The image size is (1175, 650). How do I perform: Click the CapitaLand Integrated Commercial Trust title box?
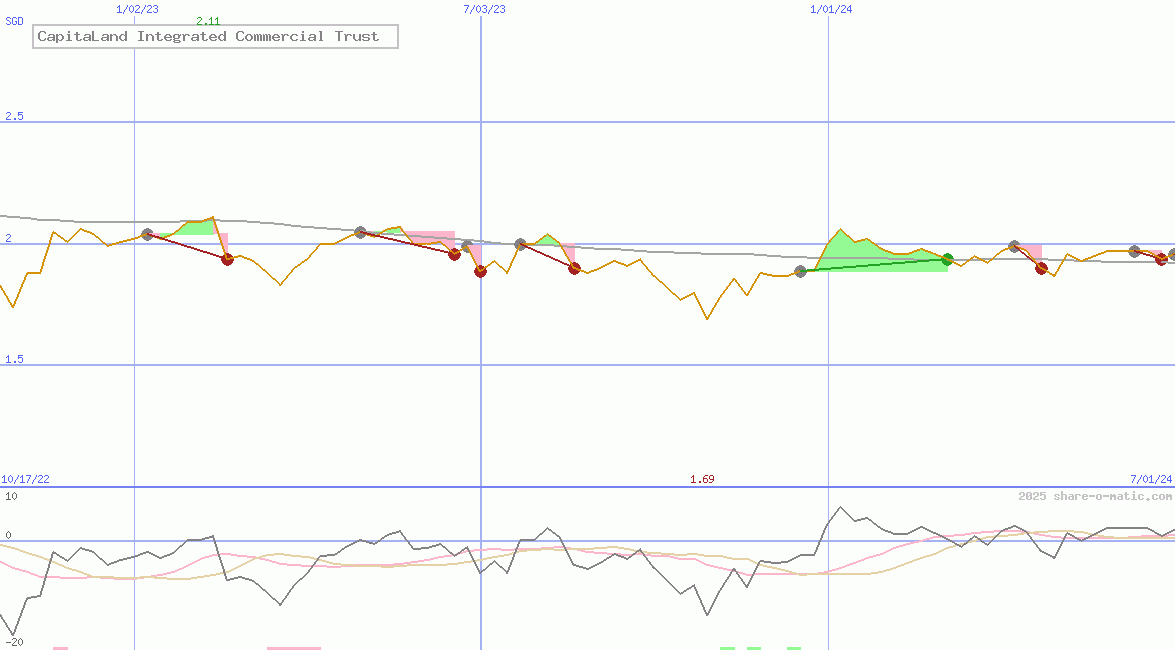[x=215, y=37]
